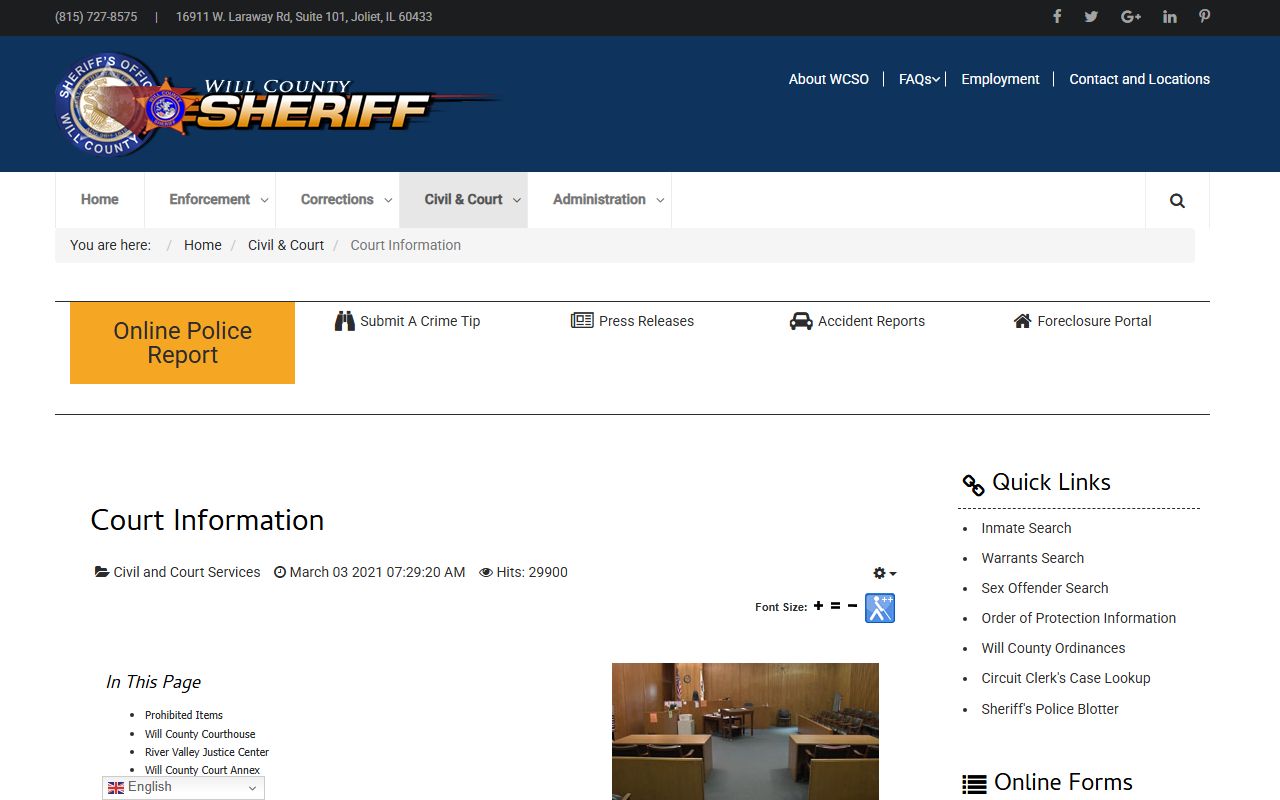Viewport: 1280px width, 800px height.
Task: Open the Foreclosure Portal link
Action: [x=1094, y=321]
